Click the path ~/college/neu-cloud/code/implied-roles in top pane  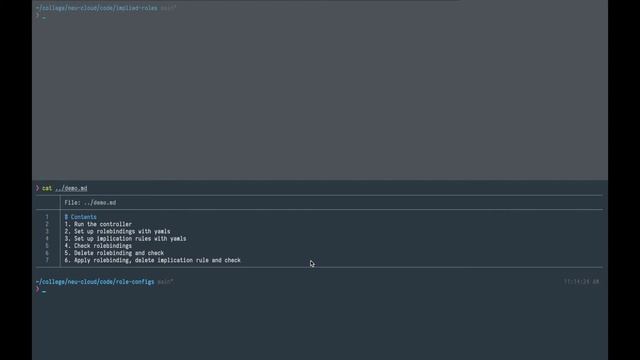point(96,8)
